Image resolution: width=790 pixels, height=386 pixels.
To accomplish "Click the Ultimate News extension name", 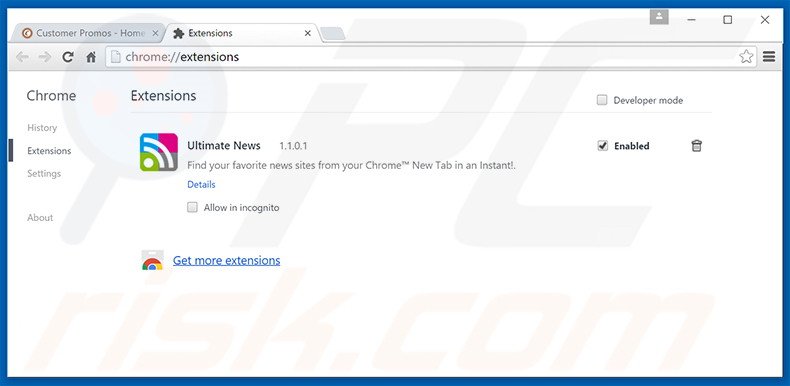I will coord(224,146).
